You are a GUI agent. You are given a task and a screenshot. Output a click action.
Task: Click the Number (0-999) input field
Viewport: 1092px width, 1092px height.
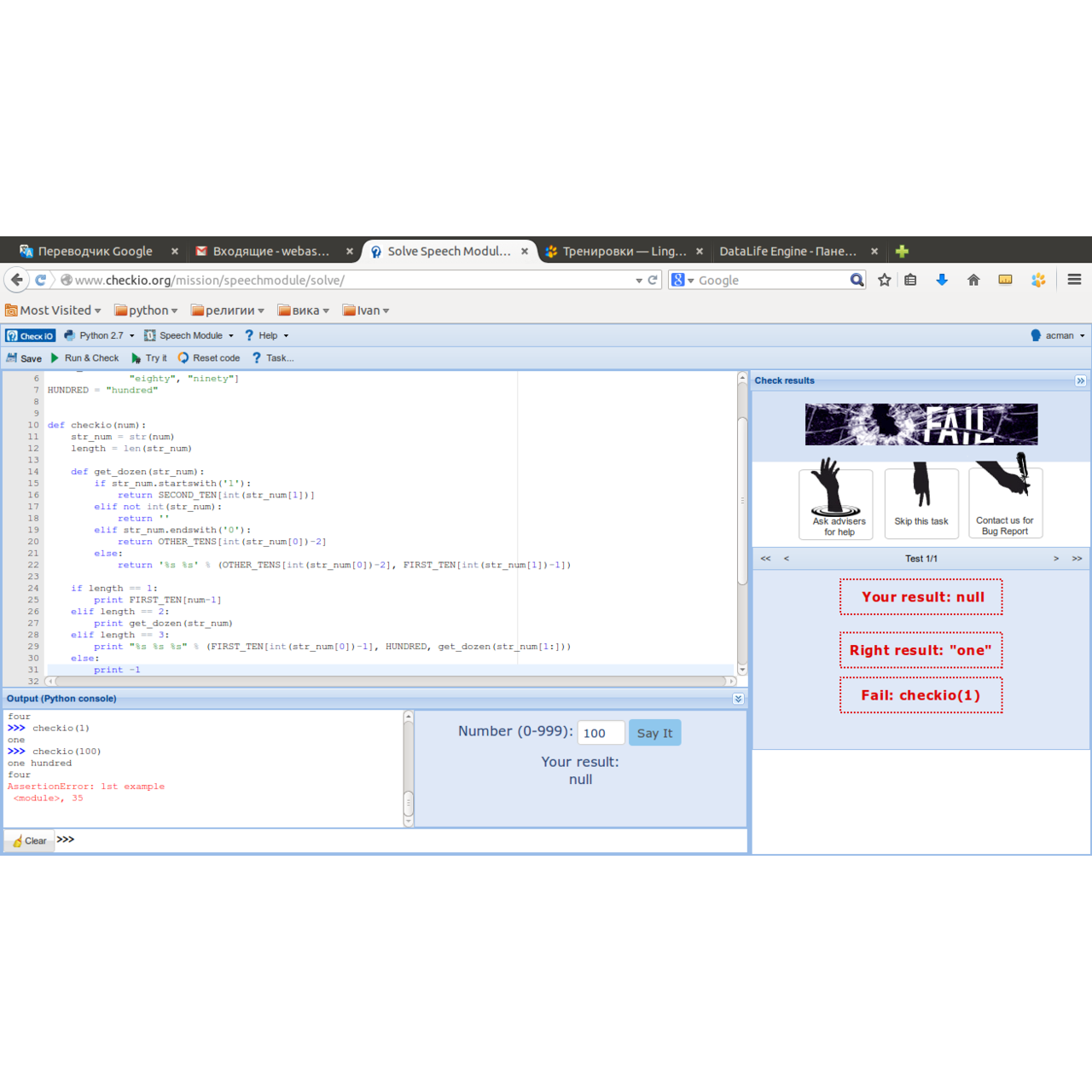point(601,733)
